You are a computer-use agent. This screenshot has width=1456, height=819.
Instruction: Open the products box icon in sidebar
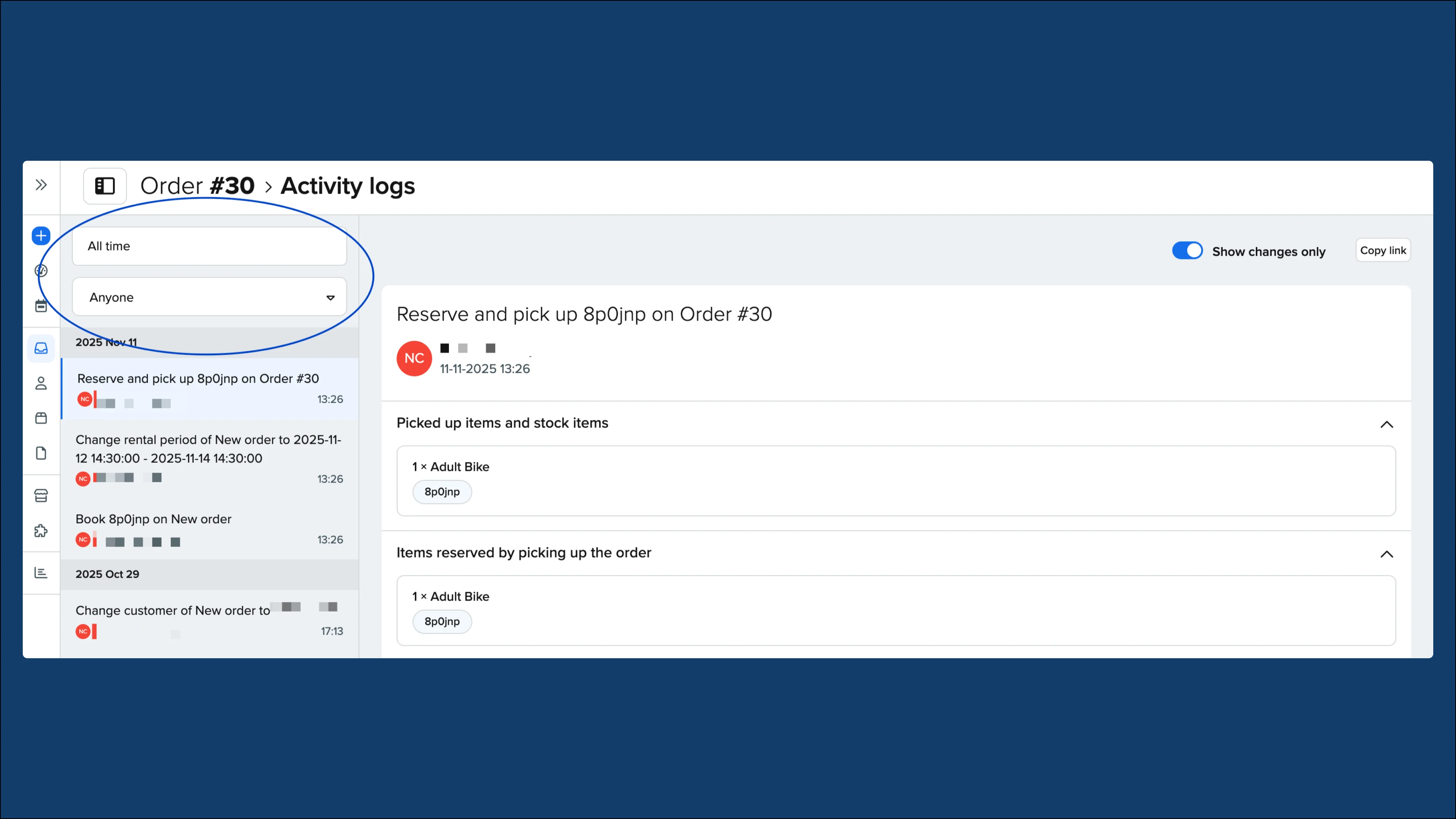coord(41,418)
